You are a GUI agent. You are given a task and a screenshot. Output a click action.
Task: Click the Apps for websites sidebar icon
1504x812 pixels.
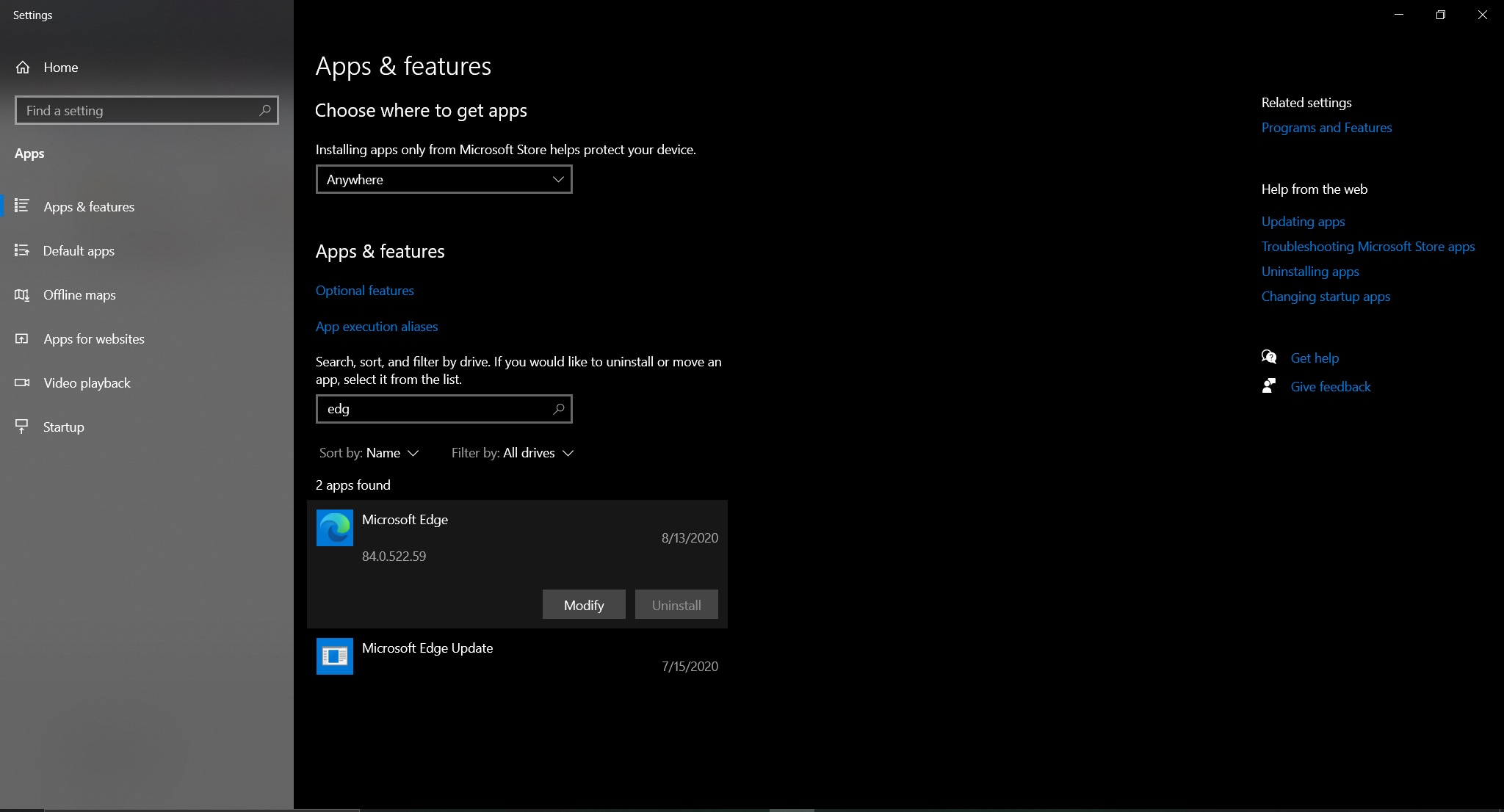[22, 338]
